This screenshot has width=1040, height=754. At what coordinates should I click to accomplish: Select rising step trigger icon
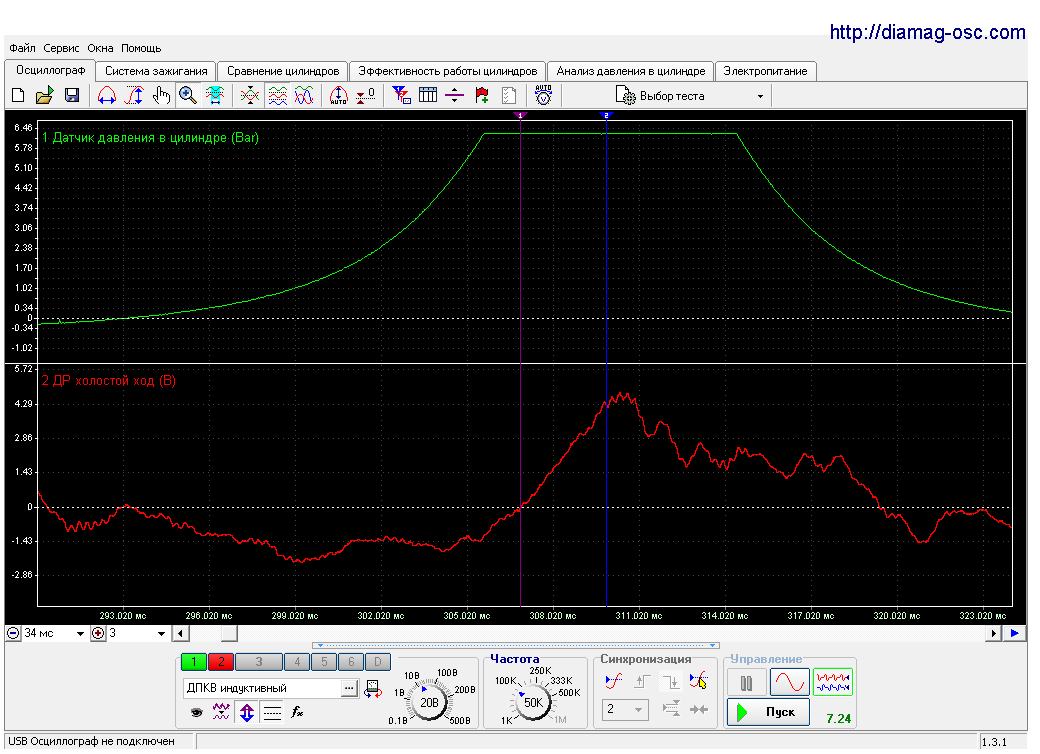tap(642, 681)
